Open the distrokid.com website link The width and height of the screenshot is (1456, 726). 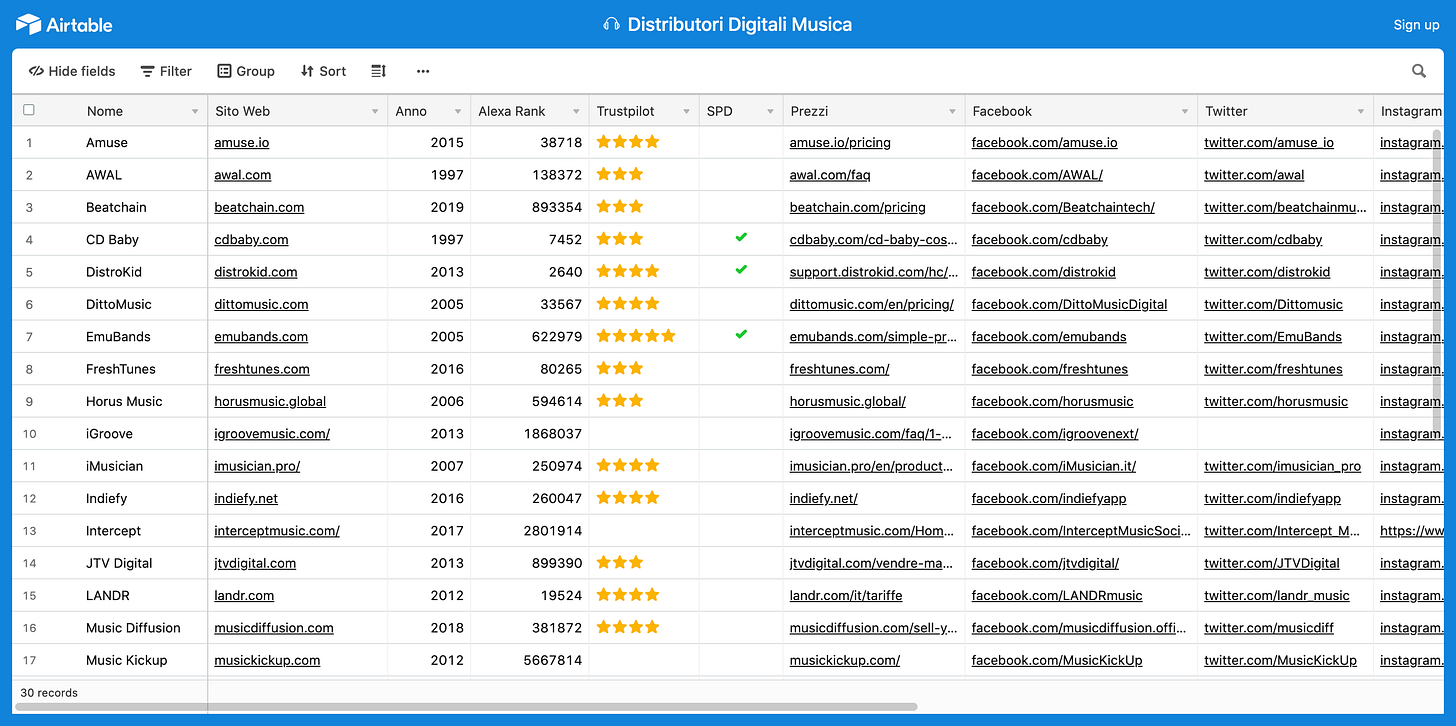pos(255,272)
